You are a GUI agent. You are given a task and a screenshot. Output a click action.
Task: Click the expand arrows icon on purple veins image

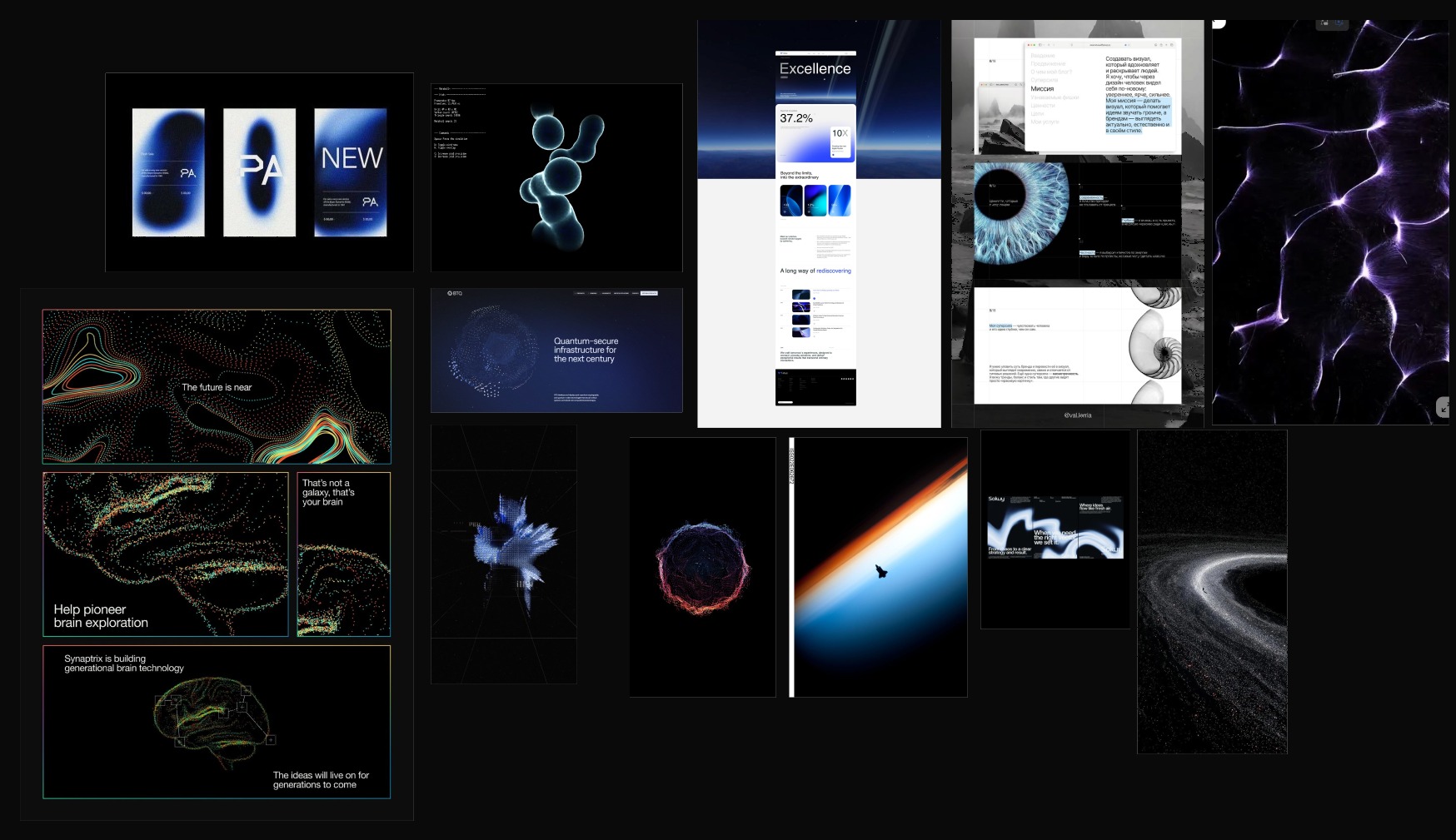pyautogui.click(x=1443, y=408)
